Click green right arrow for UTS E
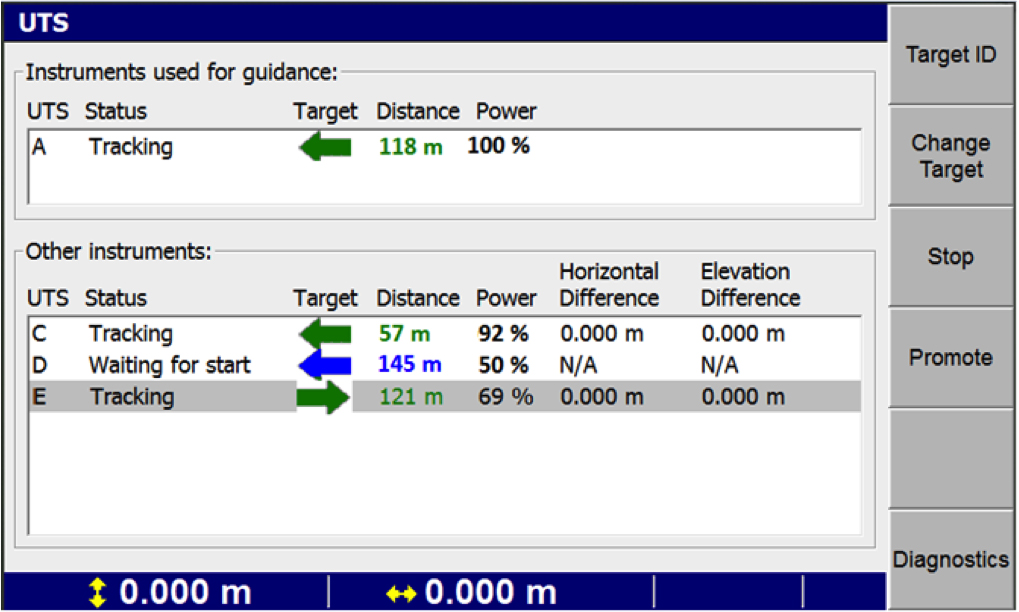The width and height of the screenshot is (1019, 612). tap(324, 397)
